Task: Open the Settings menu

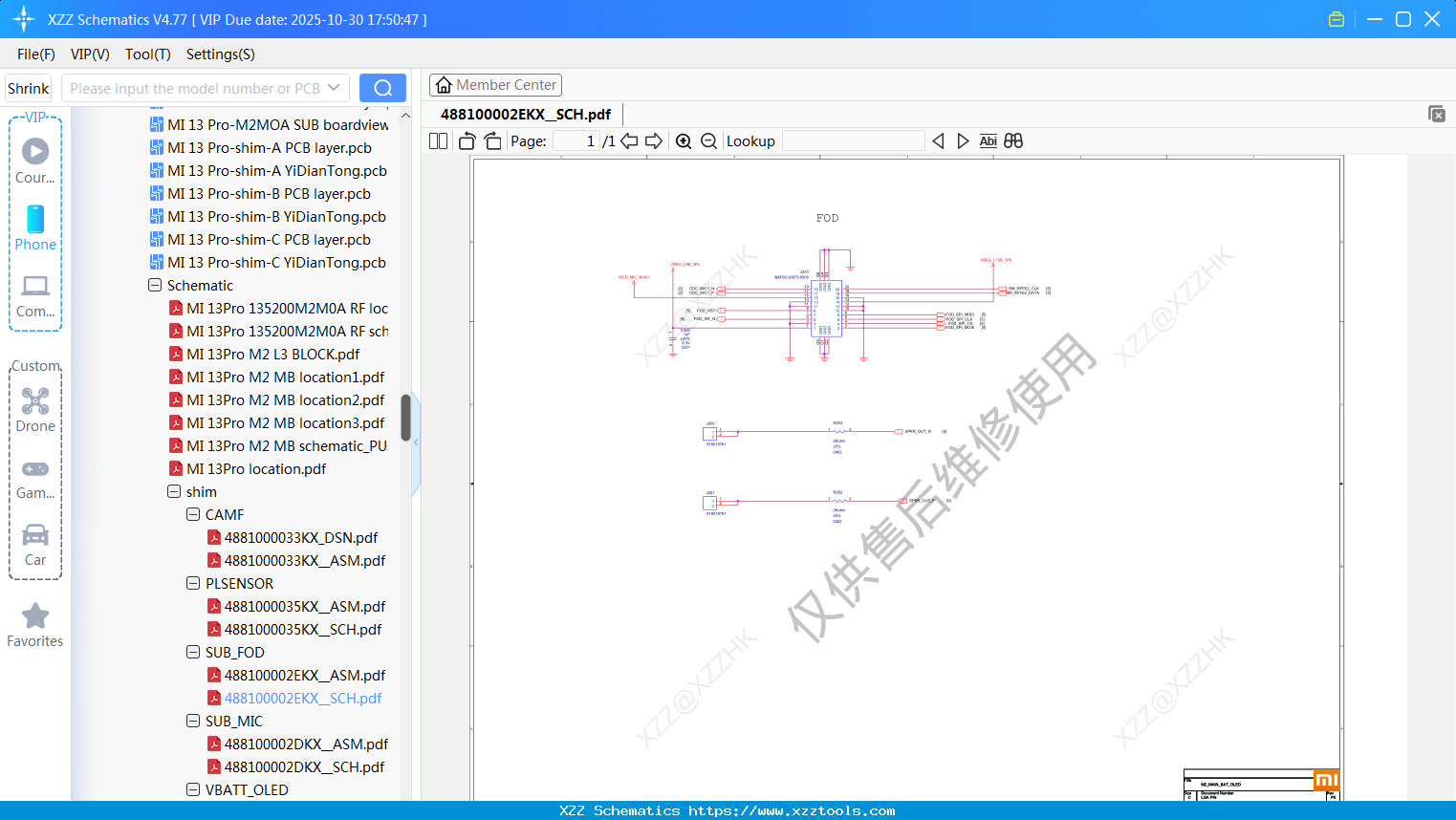Action: 221,54
